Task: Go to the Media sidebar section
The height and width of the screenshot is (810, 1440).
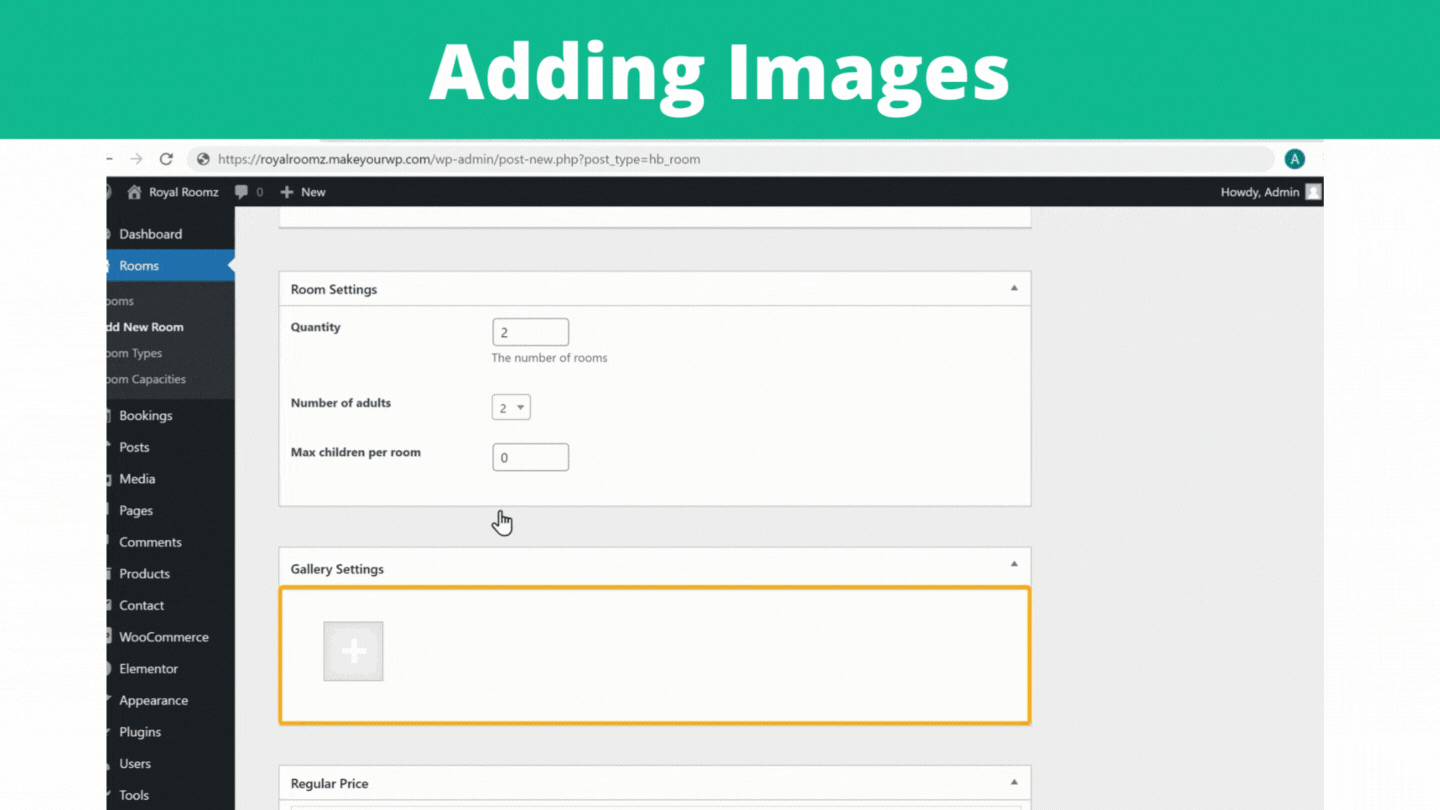Action: (137, 479)
